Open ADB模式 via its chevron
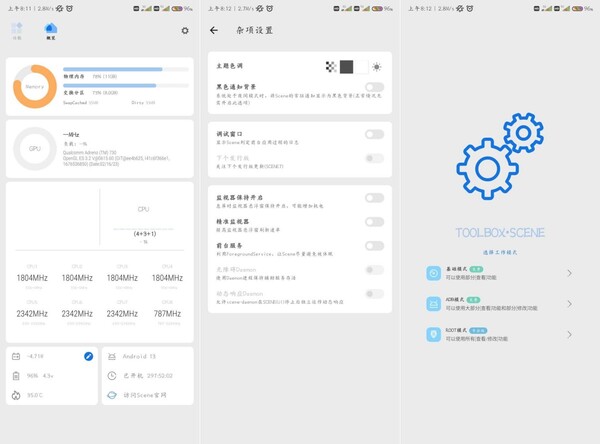 tap(569, 304)
